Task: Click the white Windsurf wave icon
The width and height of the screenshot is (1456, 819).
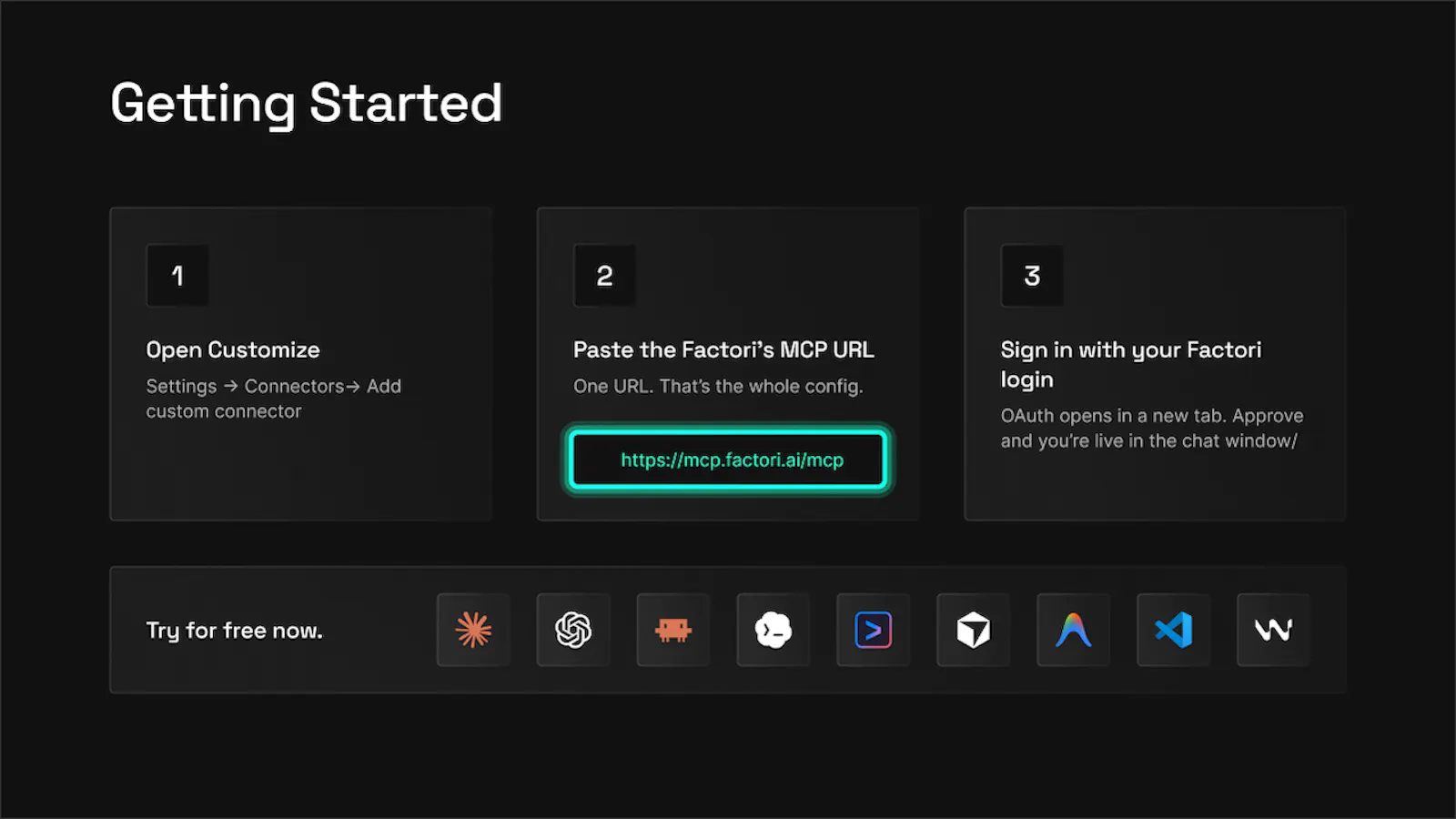Action: 1274,630
